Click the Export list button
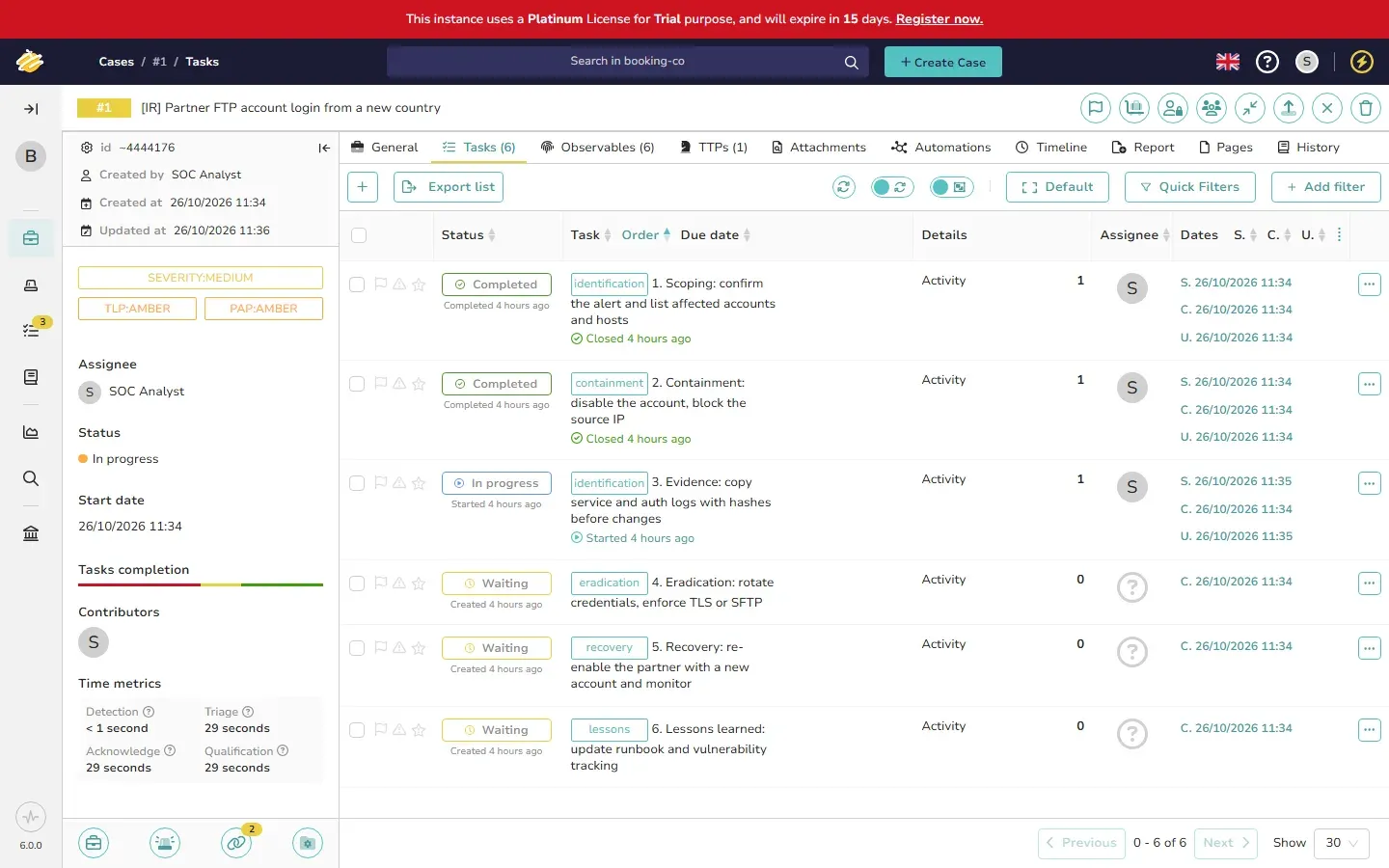 449,187
